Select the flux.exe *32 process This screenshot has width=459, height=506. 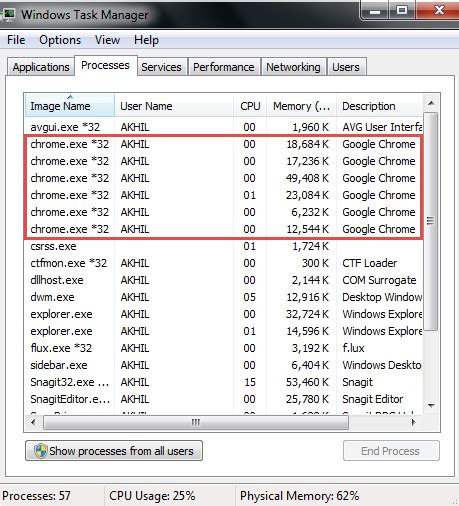(223, 348)
